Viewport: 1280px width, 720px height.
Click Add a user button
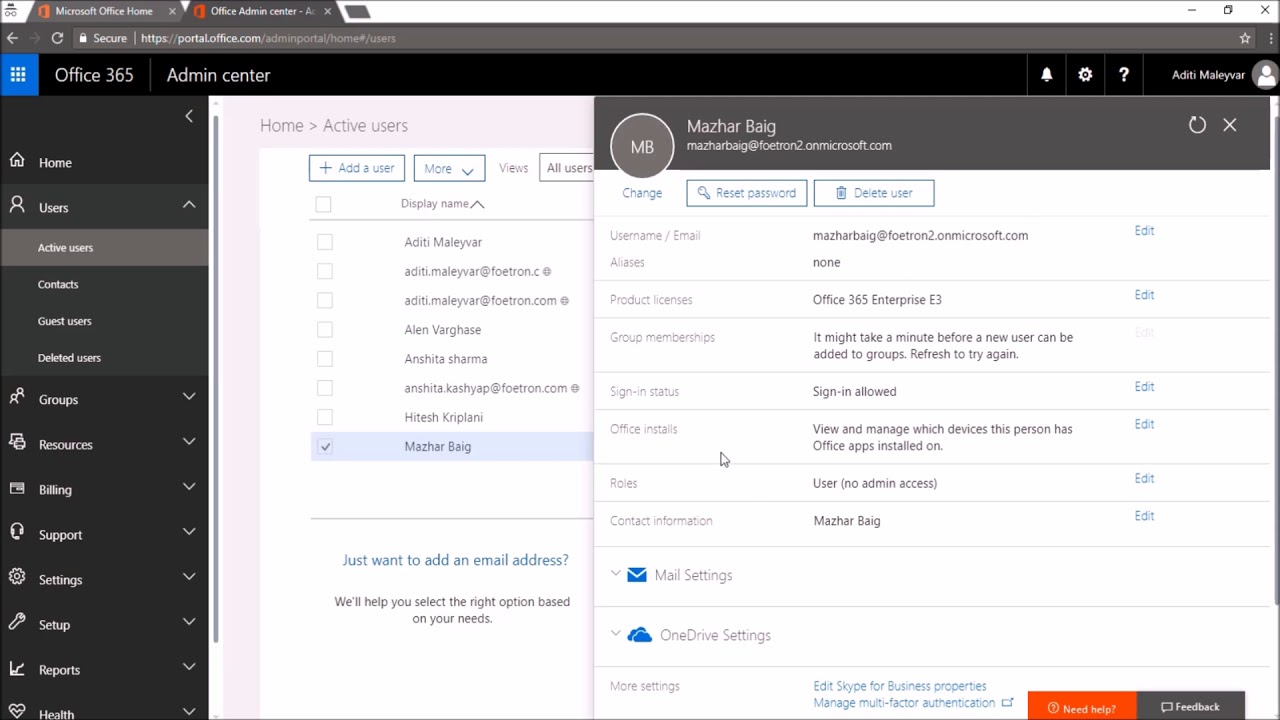point(357,168)
